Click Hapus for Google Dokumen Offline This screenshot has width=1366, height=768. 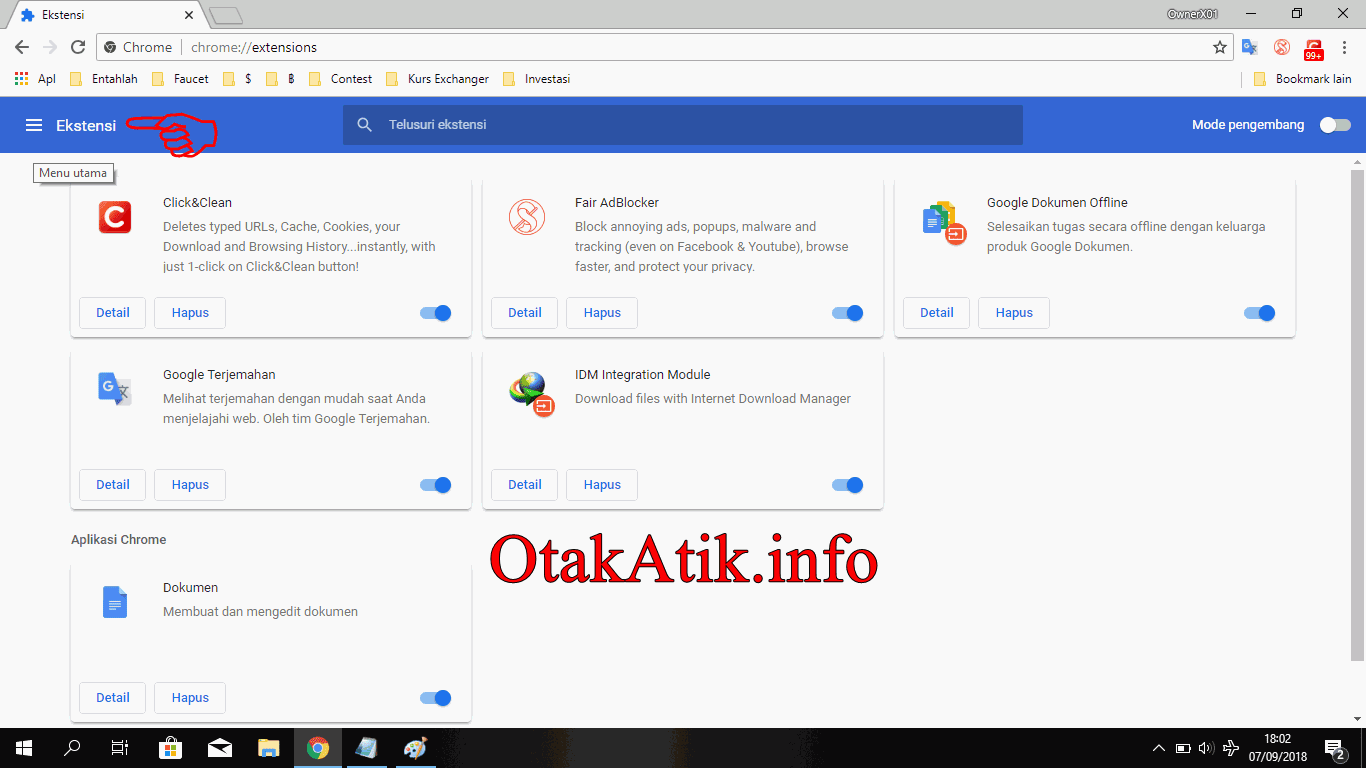[x=1014, y=313]
